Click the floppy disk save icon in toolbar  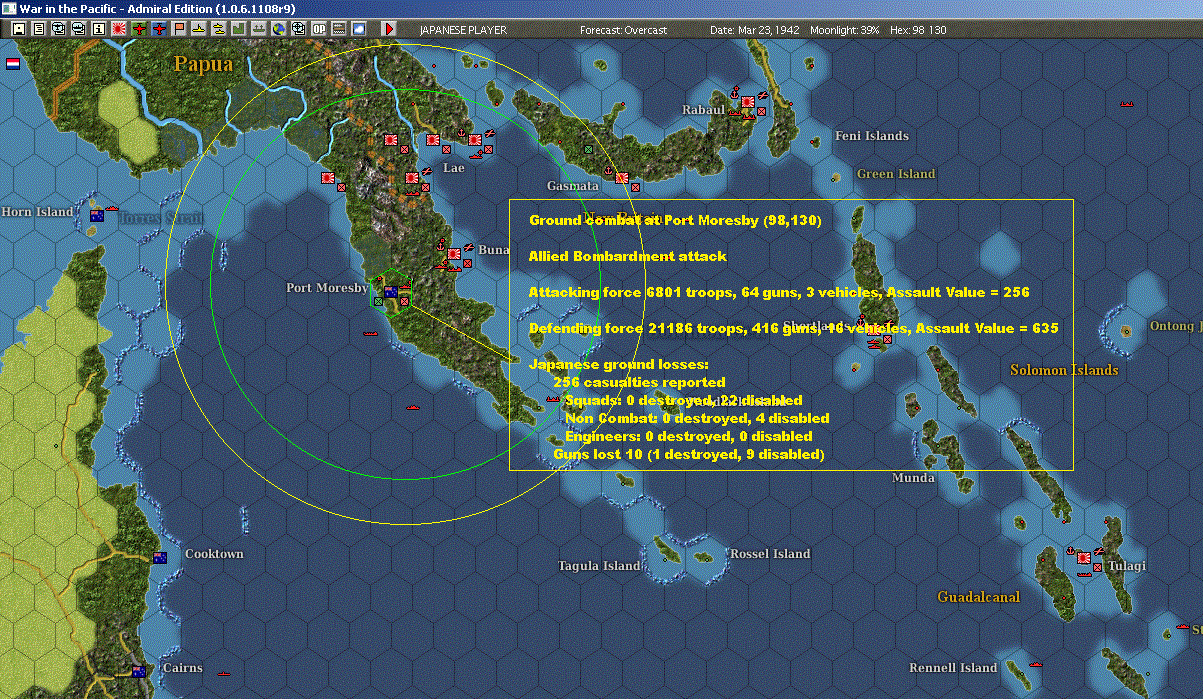pyautogui.click(x=18, y=29)
